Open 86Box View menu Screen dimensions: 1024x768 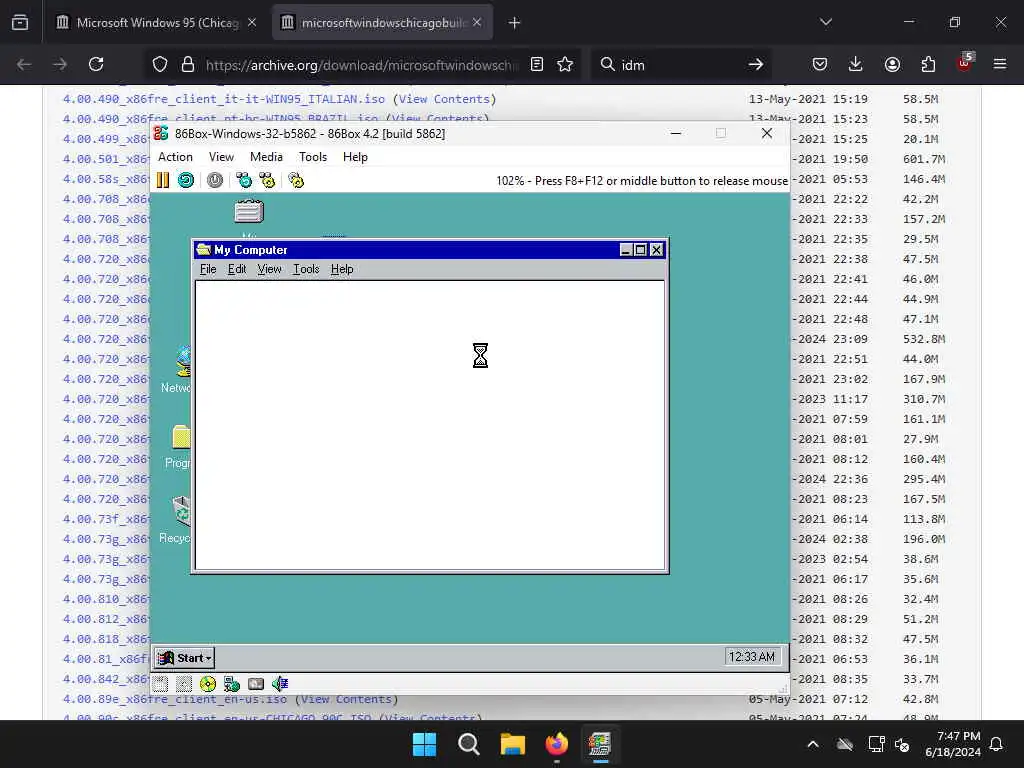(221, 157)
